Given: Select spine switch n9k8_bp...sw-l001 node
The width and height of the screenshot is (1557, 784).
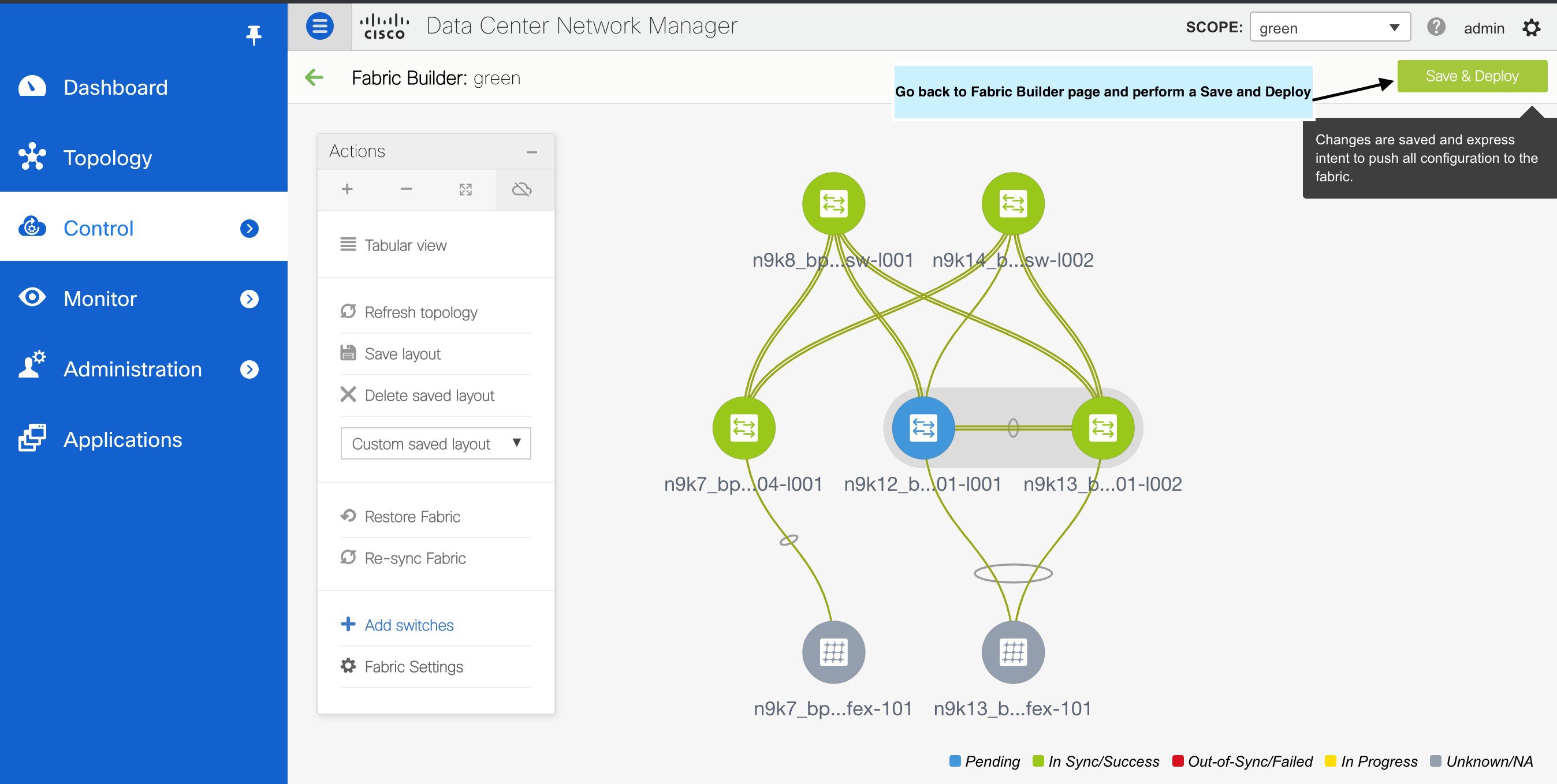Looking at the screenshot, I should [x=833, y=204].
